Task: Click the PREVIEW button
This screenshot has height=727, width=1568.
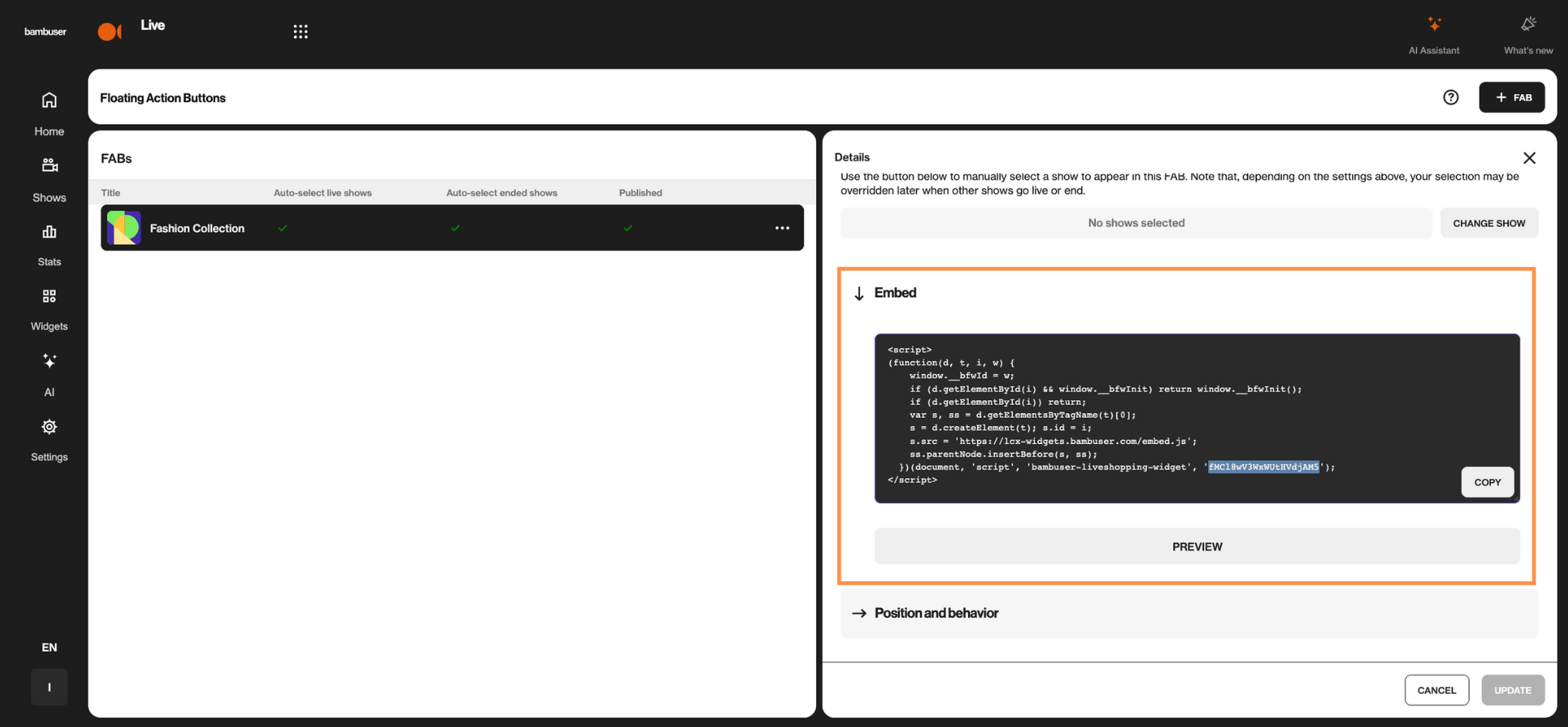Action: pyautogui.click(x=1197, y=547)
